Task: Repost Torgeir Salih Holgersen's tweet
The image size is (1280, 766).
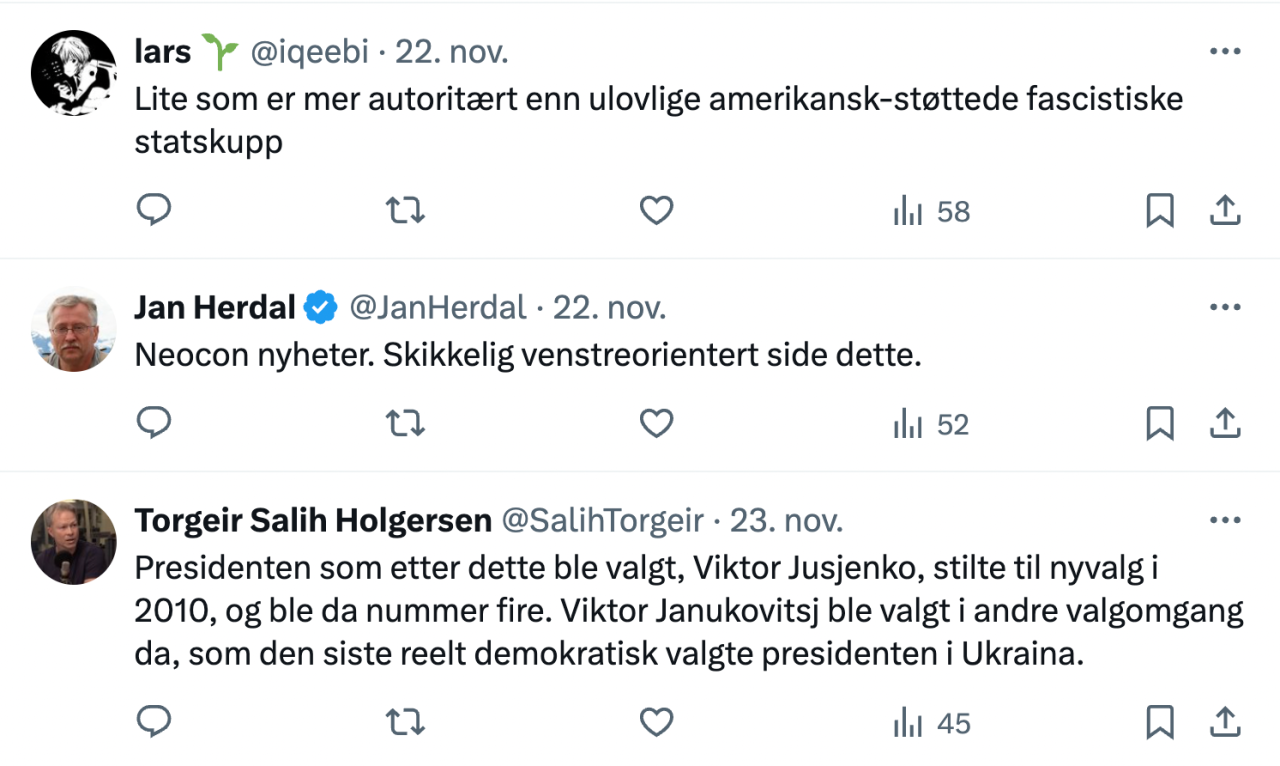Action: pos(405,722)
